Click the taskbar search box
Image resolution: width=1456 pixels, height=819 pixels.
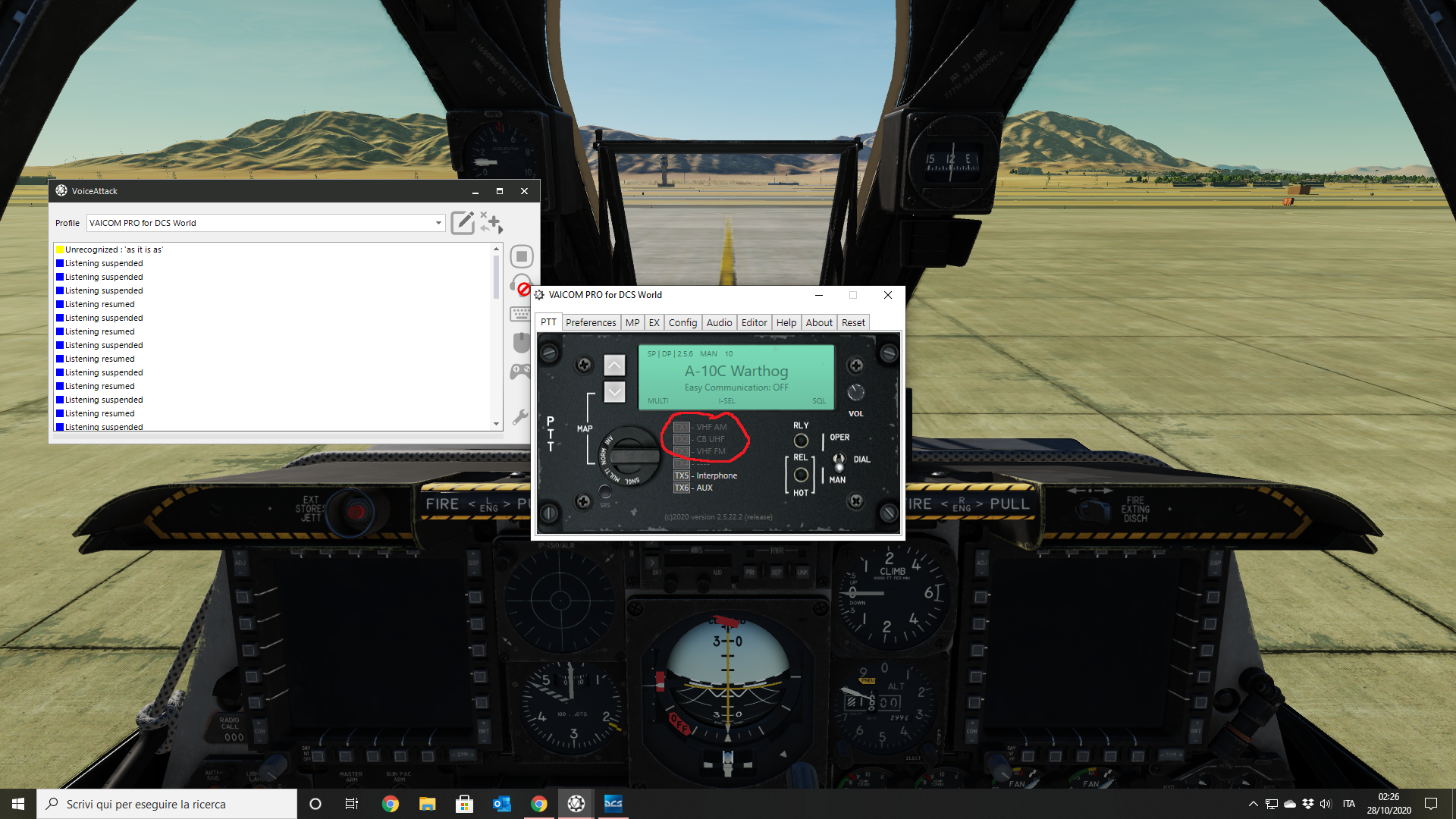click(167, 804)
